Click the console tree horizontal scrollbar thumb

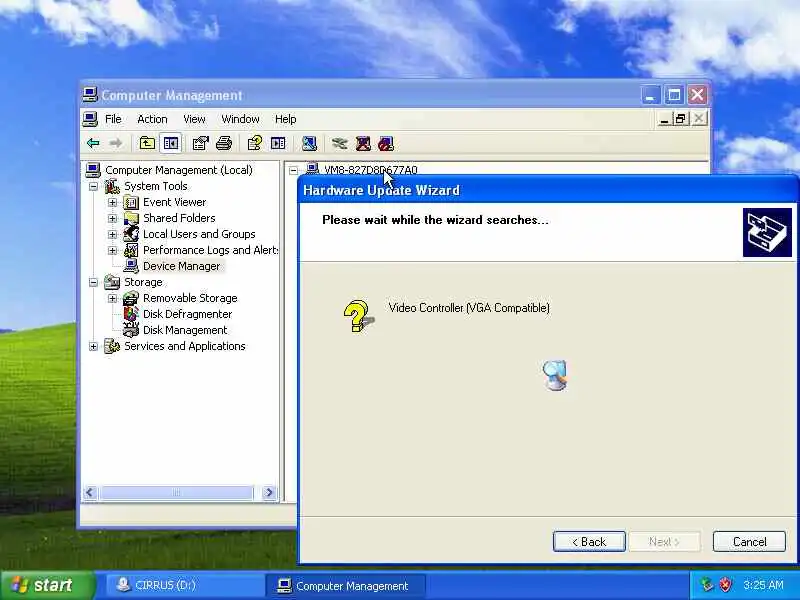pyautogui.click(x=176, y=492)
